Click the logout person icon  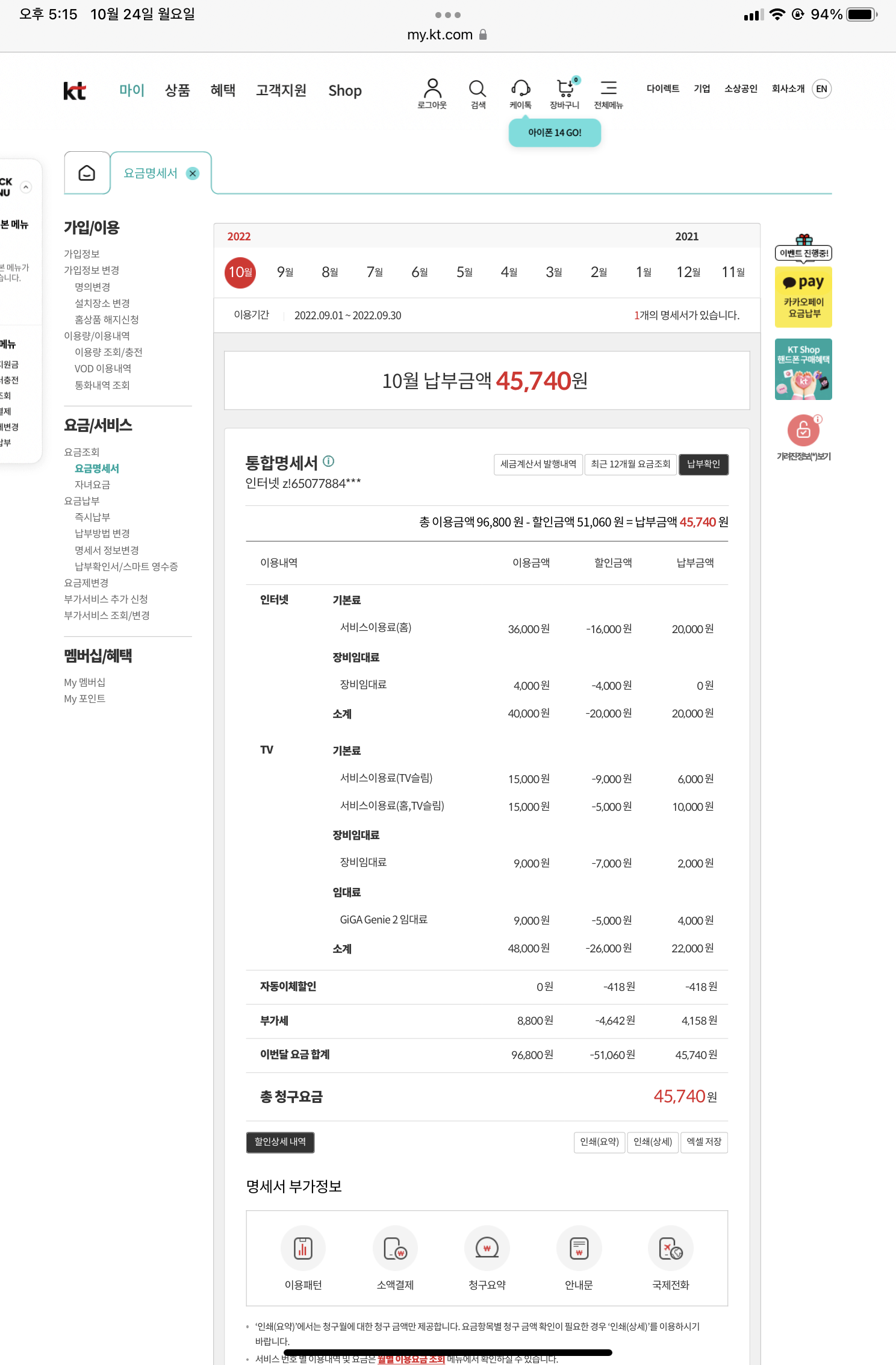pos(432,89)
